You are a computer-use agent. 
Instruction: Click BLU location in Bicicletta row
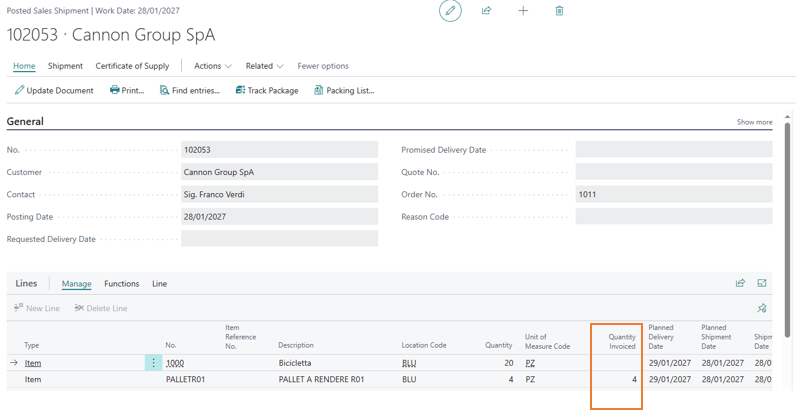[x=409, y=363]
